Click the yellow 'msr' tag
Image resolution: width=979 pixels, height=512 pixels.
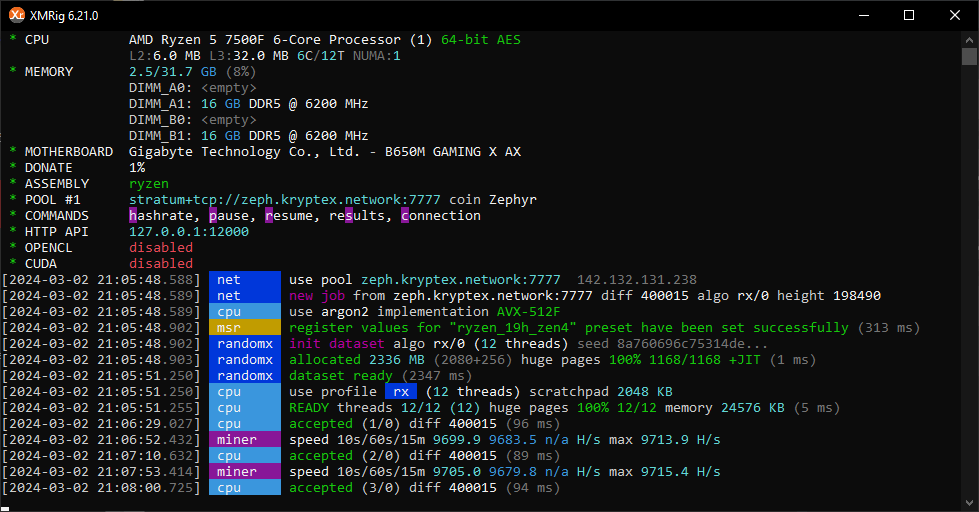tap(245, 328)
